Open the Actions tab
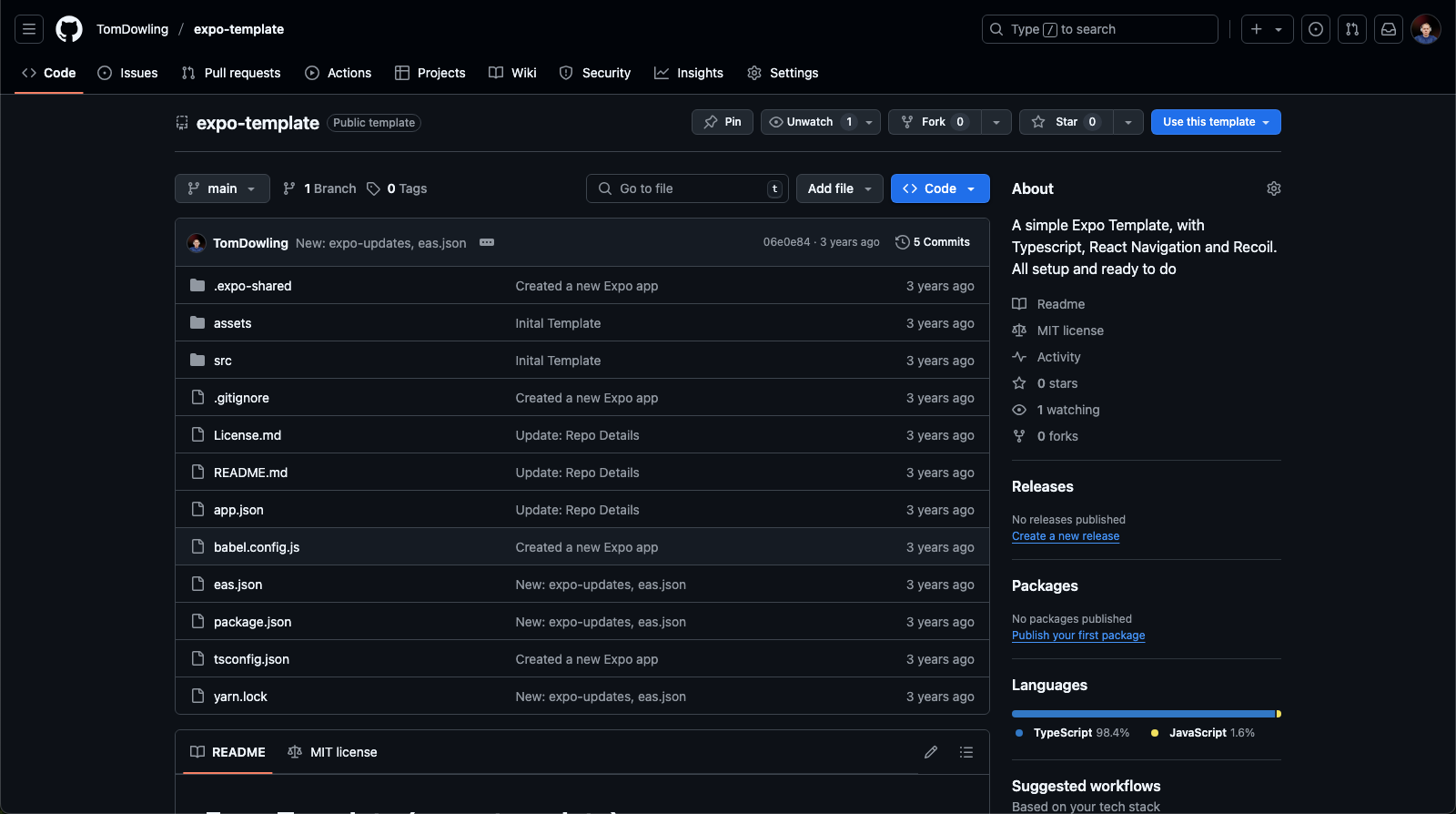 tap(339, 73)
